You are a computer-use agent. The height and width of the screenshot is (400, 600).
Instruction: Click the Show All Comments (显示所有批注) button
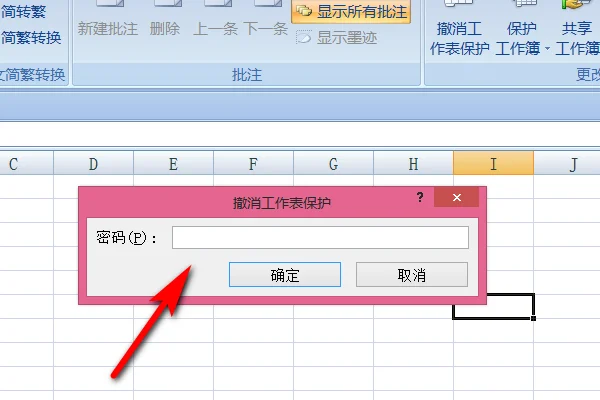(x=351, y=11)
